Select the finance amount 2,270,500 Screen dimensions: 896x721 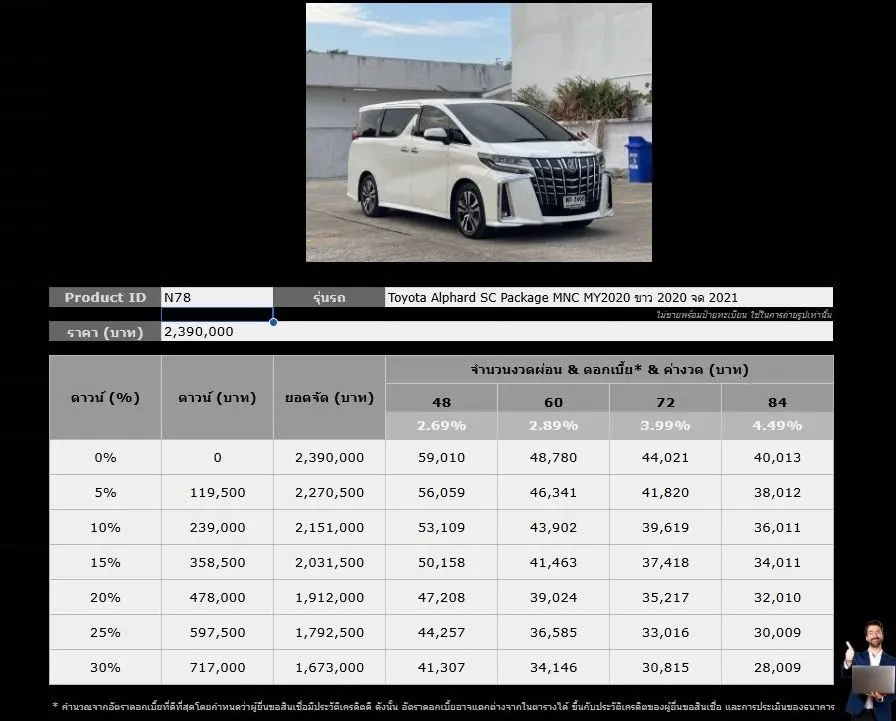pyautogui.click(x=329, y=492)
